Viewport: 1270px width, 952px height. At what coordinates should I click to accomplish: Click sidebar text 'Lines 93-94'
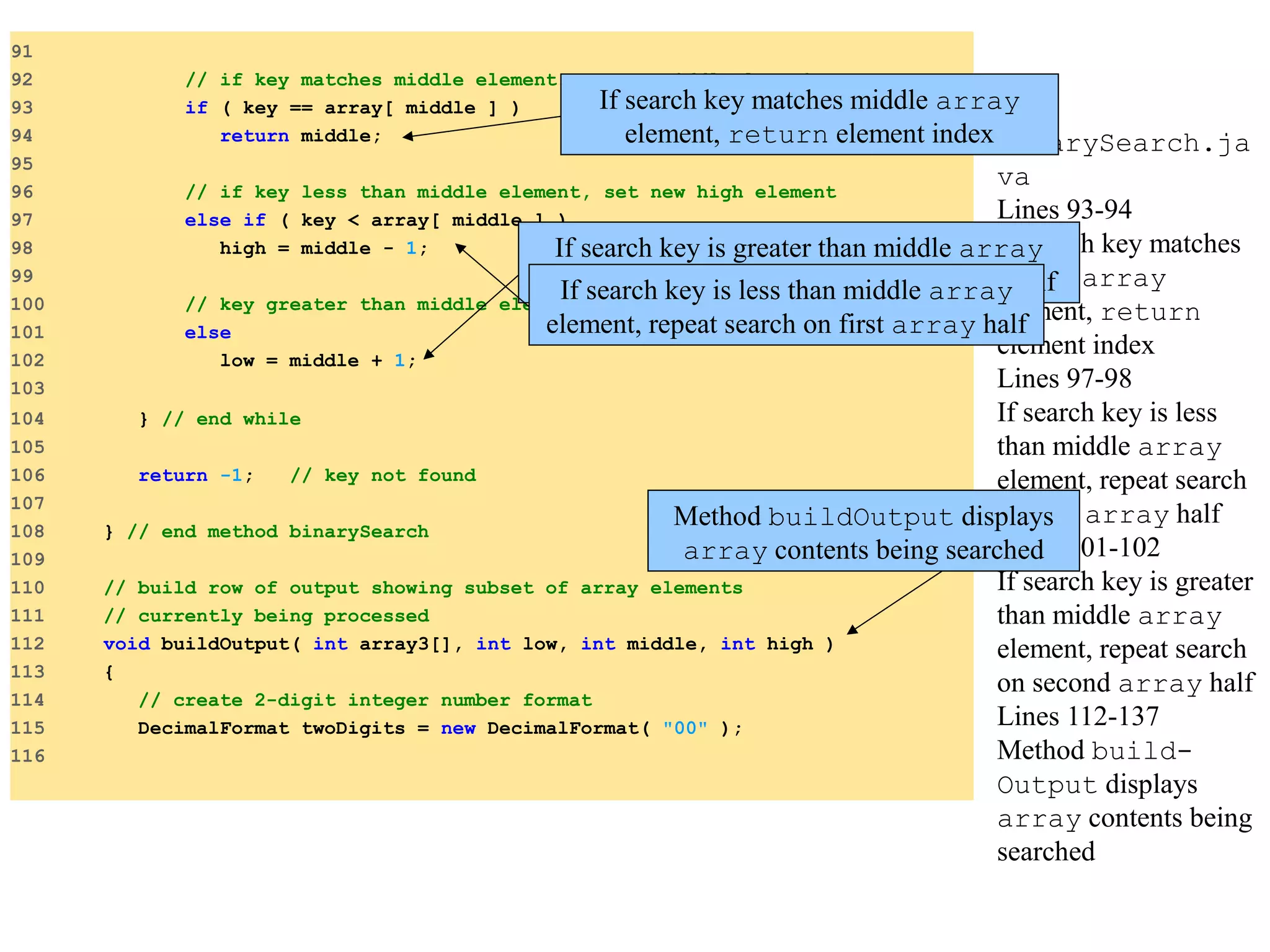1064,209
